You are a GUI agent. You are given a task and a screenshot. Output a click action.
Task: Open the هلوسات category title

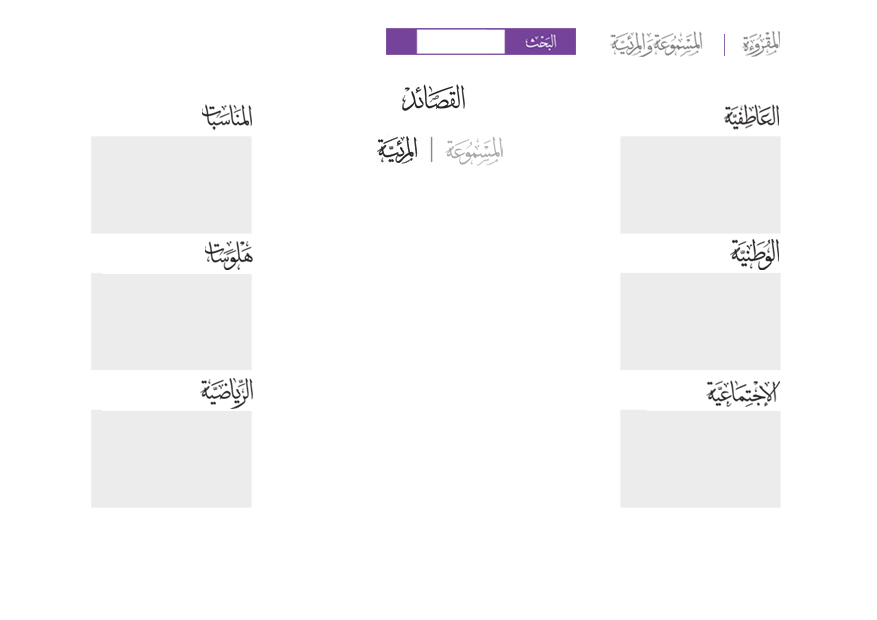point(229,254)
